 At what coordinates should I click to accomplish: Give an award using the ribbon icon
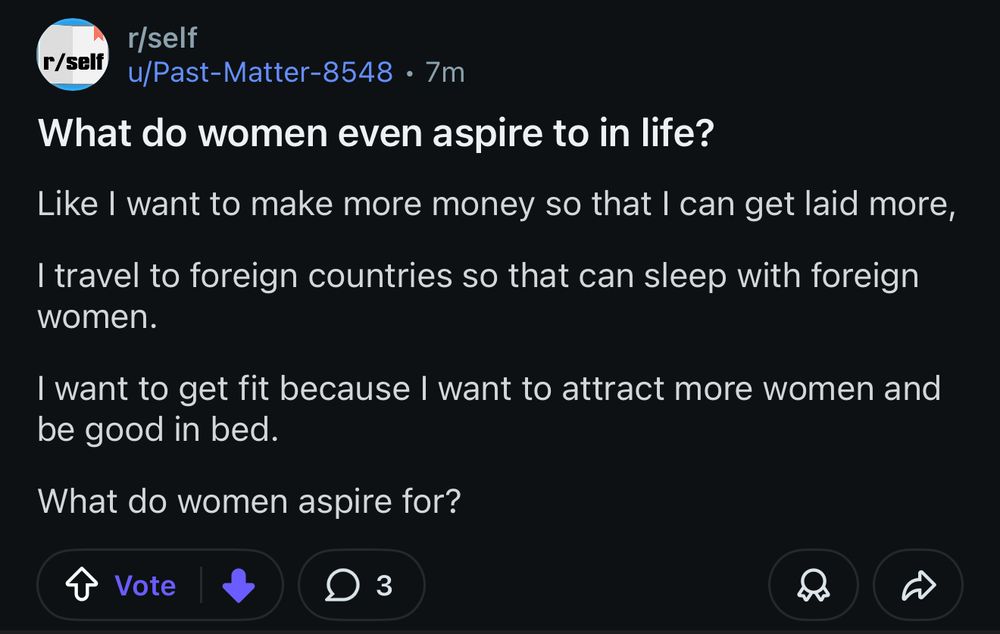point(812,585)
